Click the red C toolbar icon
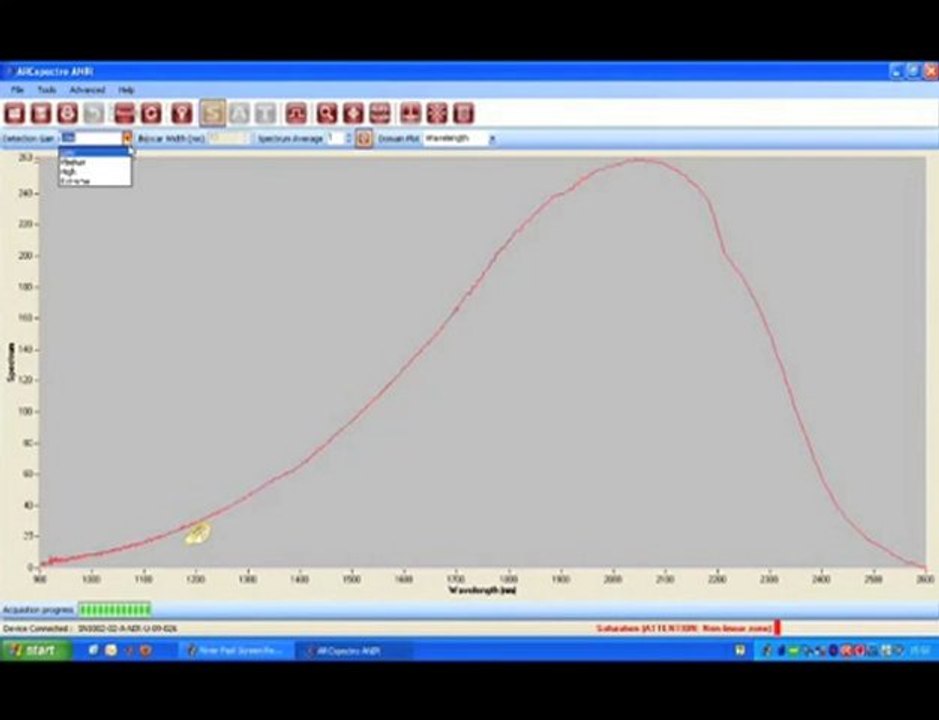This screenshot has width=939, height=720. point(151,113)
